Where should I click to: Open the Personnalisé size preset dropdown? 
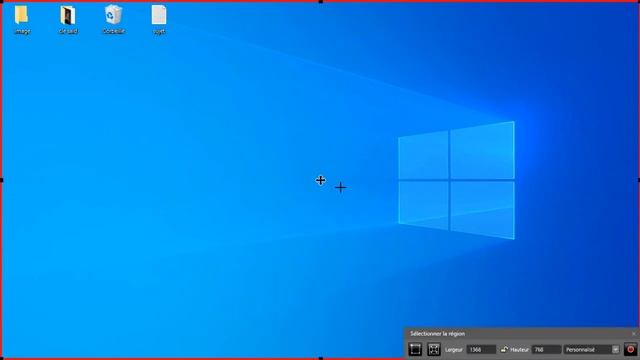591,350
